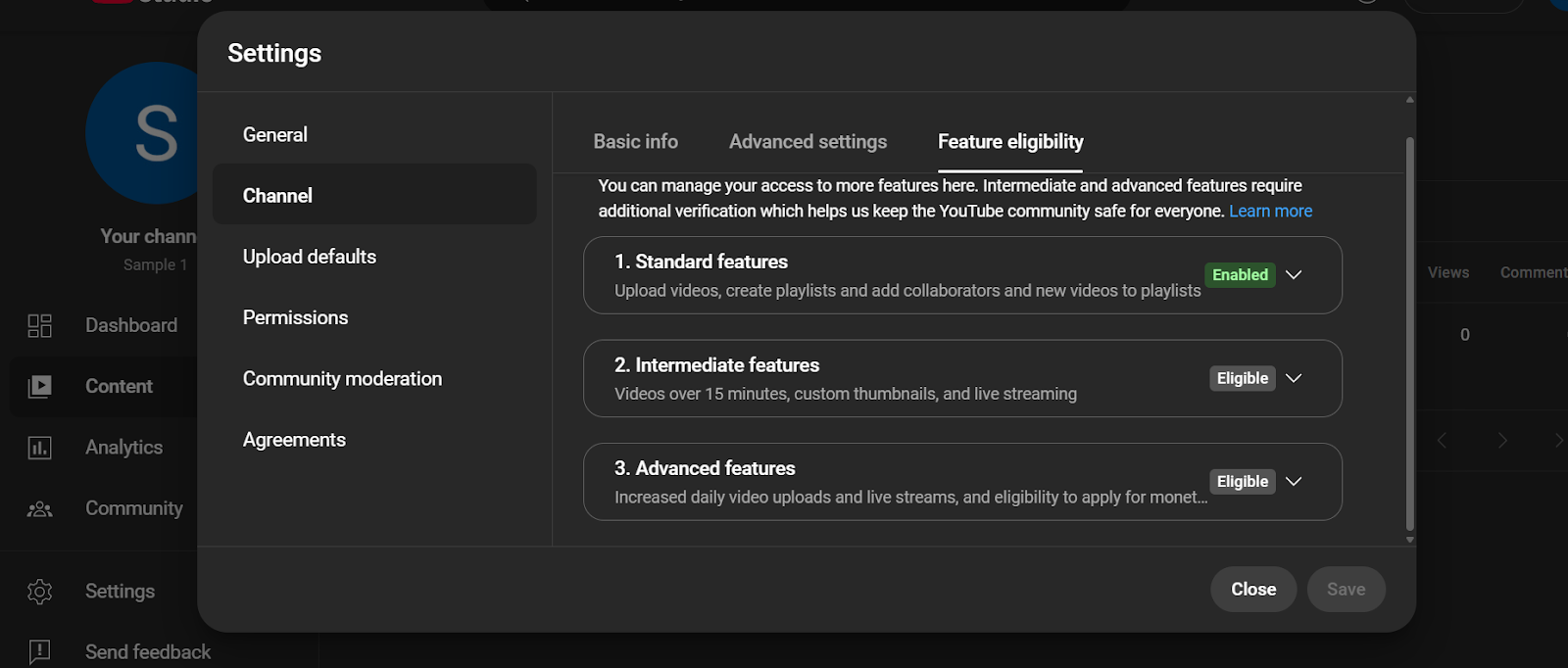Click Settings label in the sidebar
Screen dimensions: 1568x668
point(120,592)
